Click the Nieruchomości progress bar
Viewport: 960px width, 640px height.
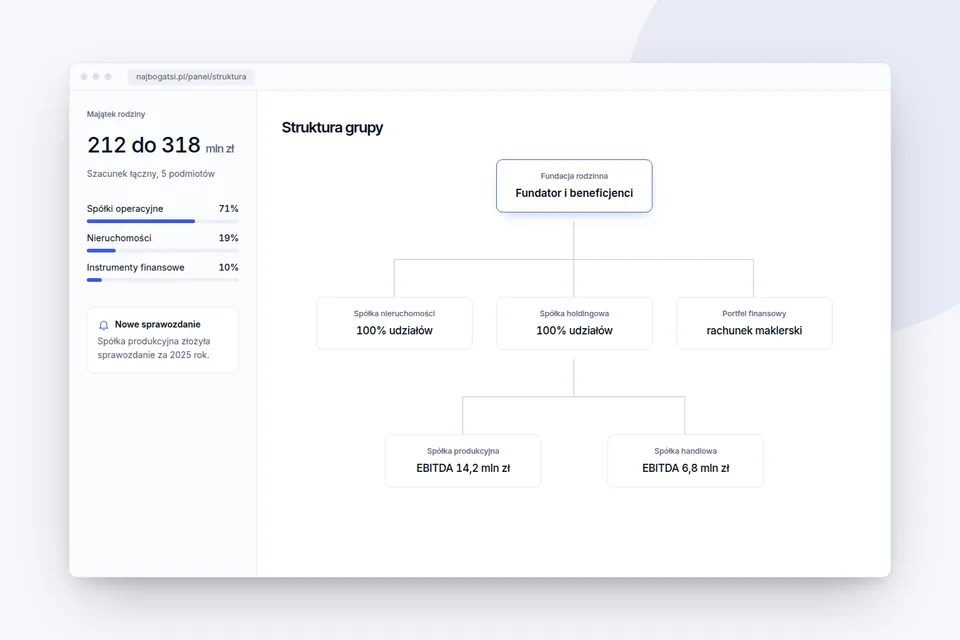[x=162, y=250]
